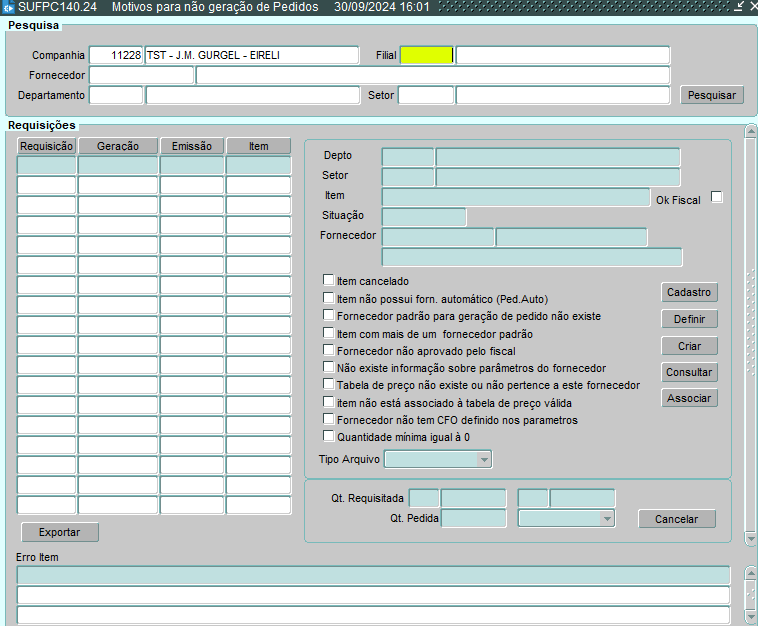Click the Fornecedor code field in Pesquisa
Image resolution: width=758 pixels, height=626 pixels.
pyautogui.click(x=141, y=75)
